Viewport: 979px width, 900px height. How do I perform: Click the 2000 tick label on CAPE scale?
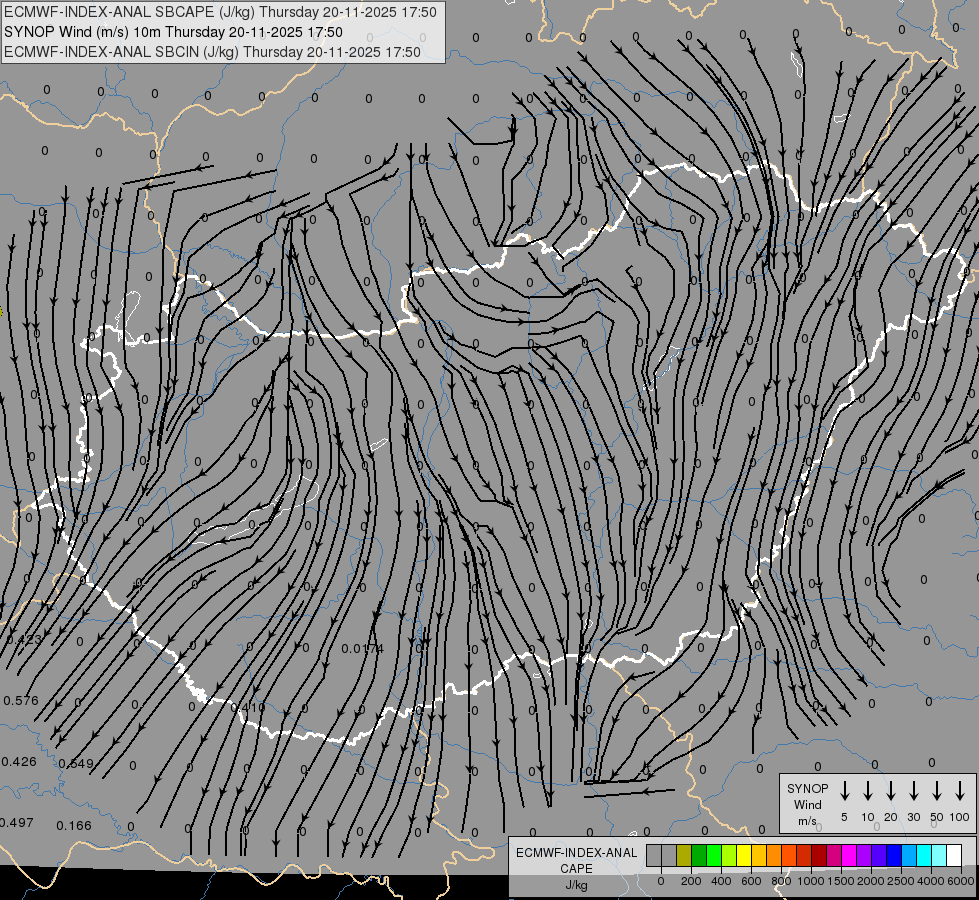[871, 881]
